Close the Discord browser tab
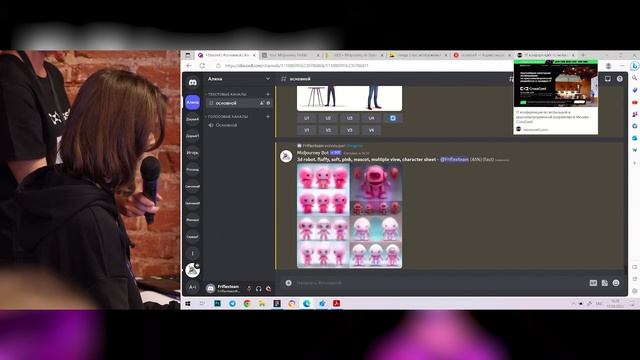The image size is (640, 360). (254, 55)
